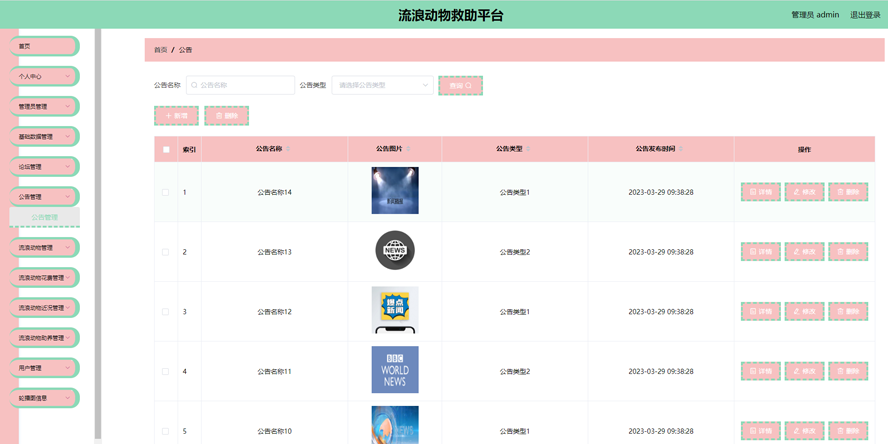Click the 公告类型2 cell for 公告名称13

click(515, 252)
